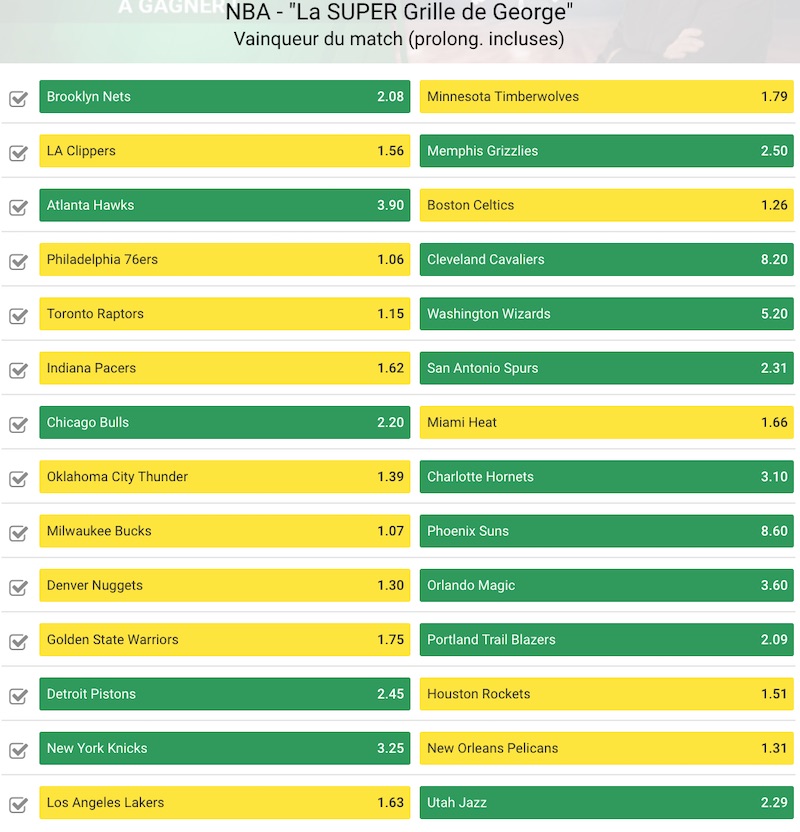Screen dimensions: 800x832
Task: Toggle checkbox beside Milwaukee Bucks row
Action: click(x=18, y=533)
